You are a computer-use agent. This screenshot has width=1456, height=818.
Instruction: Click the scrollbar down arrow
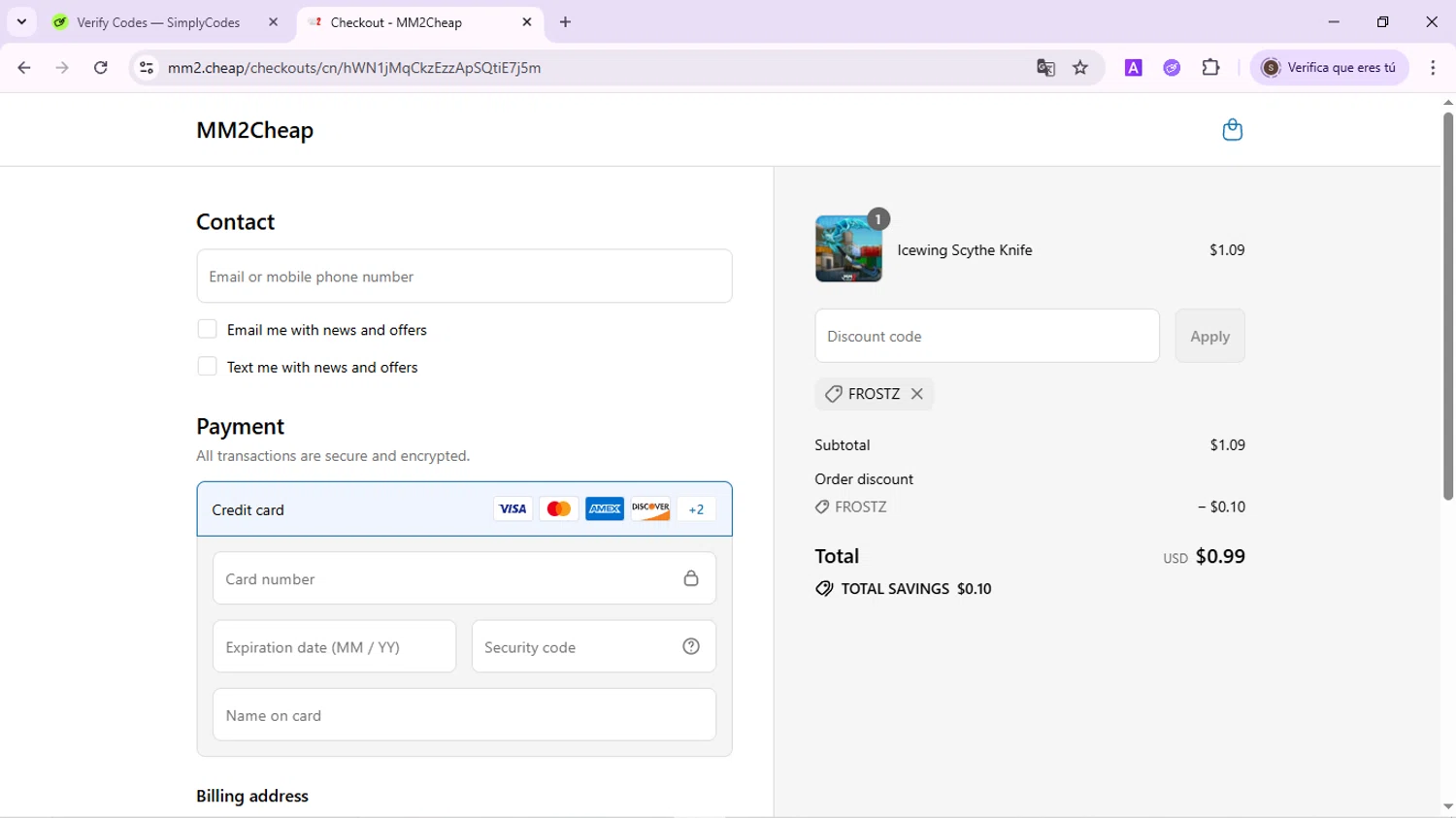coord(1448,807)
